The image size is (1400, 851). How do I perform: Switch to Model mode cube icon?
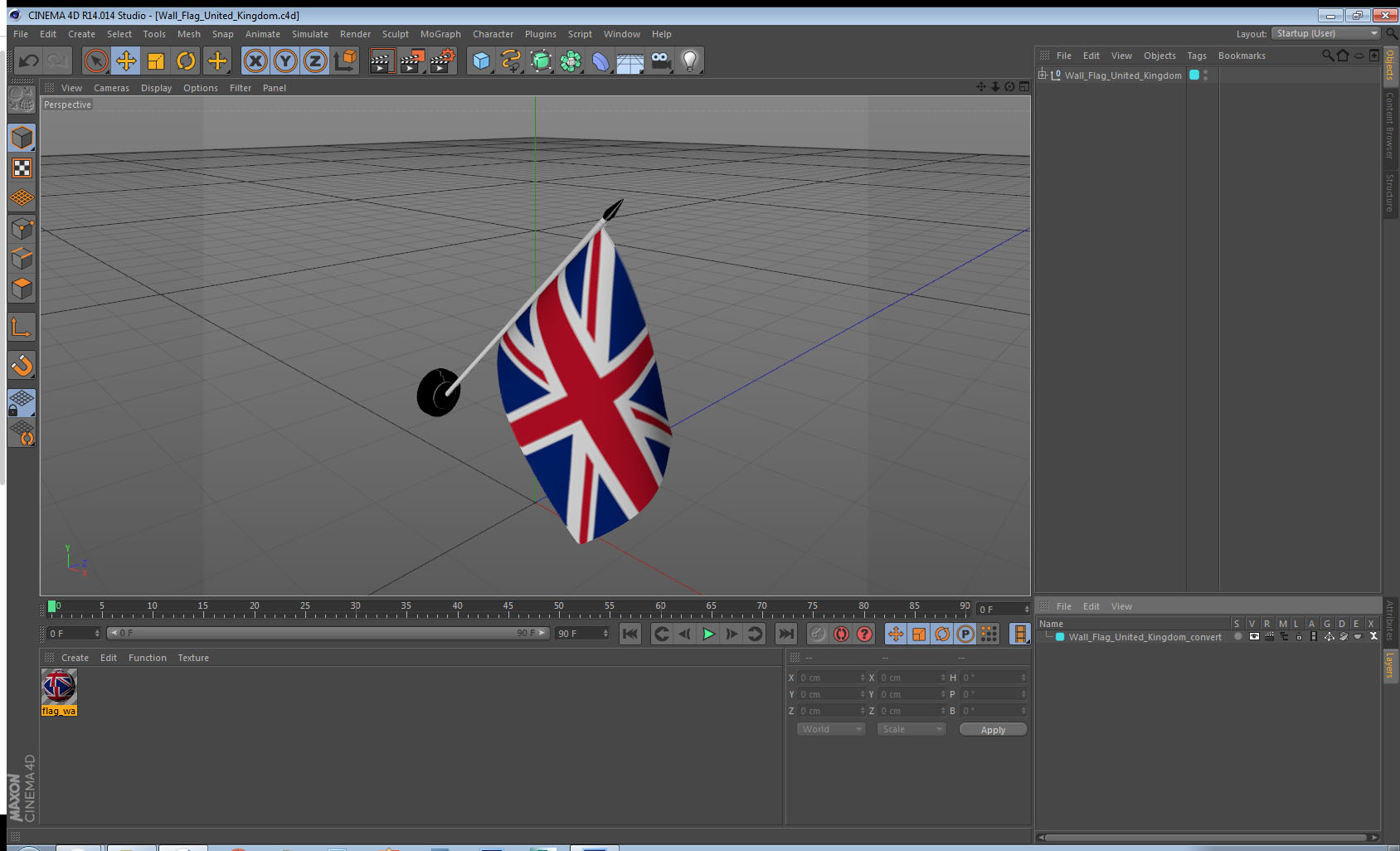(22, 138)
